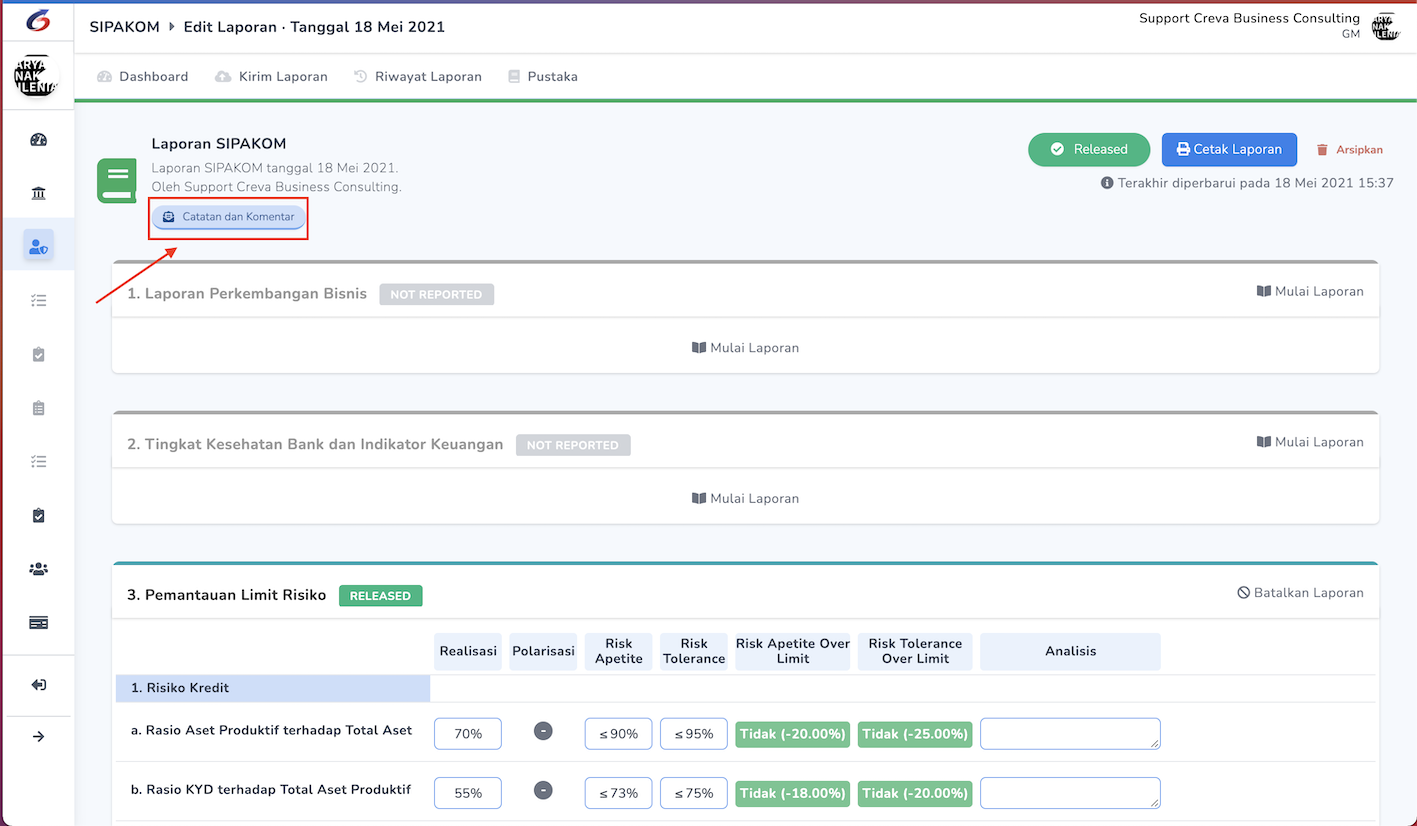
Task: Click heading 3. Pemantauan Limit Risiko
Action: pyautogui.click(x=227, y=595)
